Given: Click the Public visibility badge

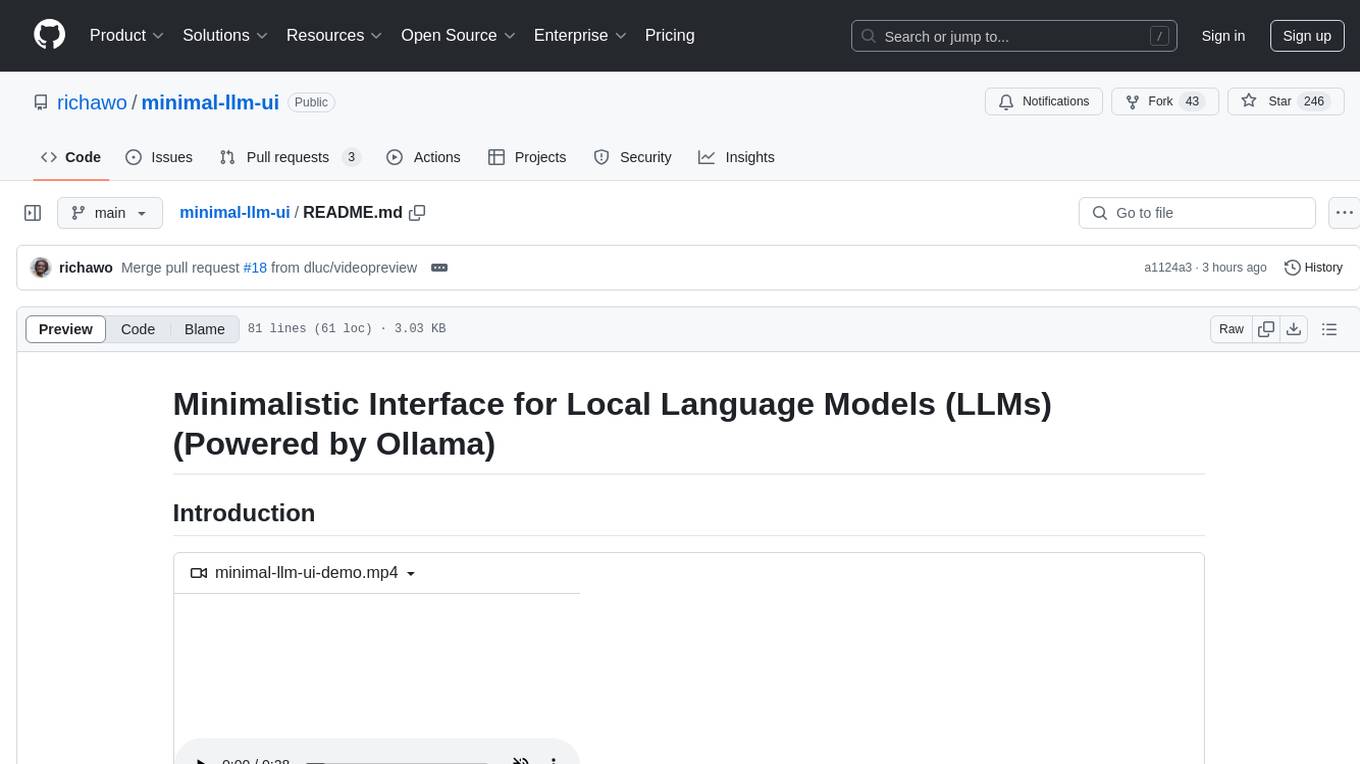Looking at the screenshot, I should tap(311, 102).
